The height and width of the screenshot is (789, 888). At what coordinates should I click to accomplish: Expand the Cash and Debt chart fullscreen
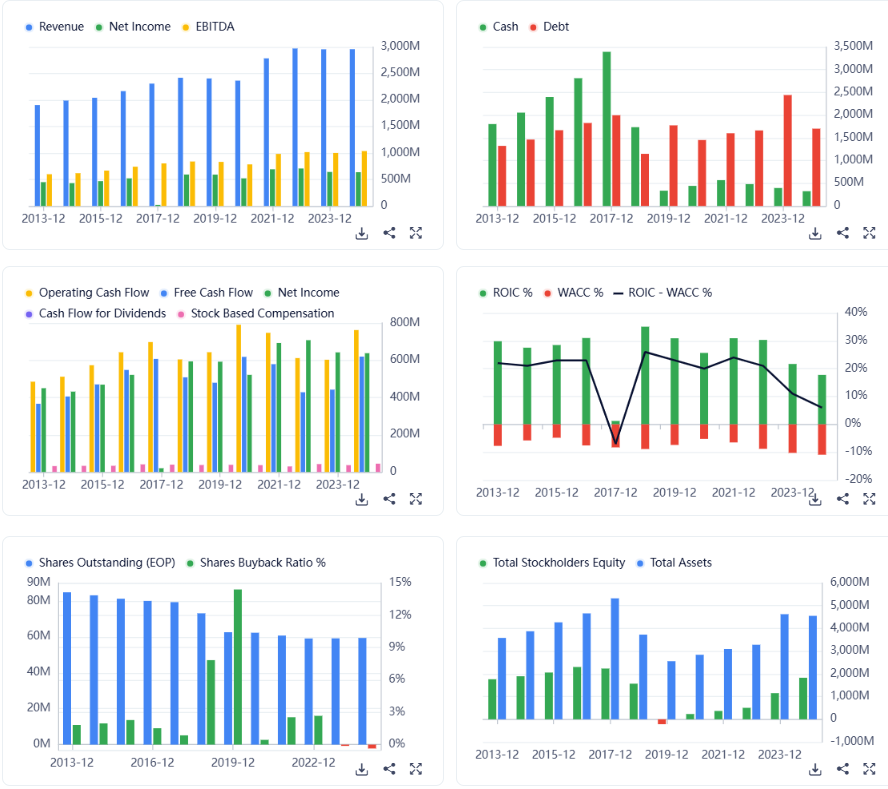[x=869, y=233]
